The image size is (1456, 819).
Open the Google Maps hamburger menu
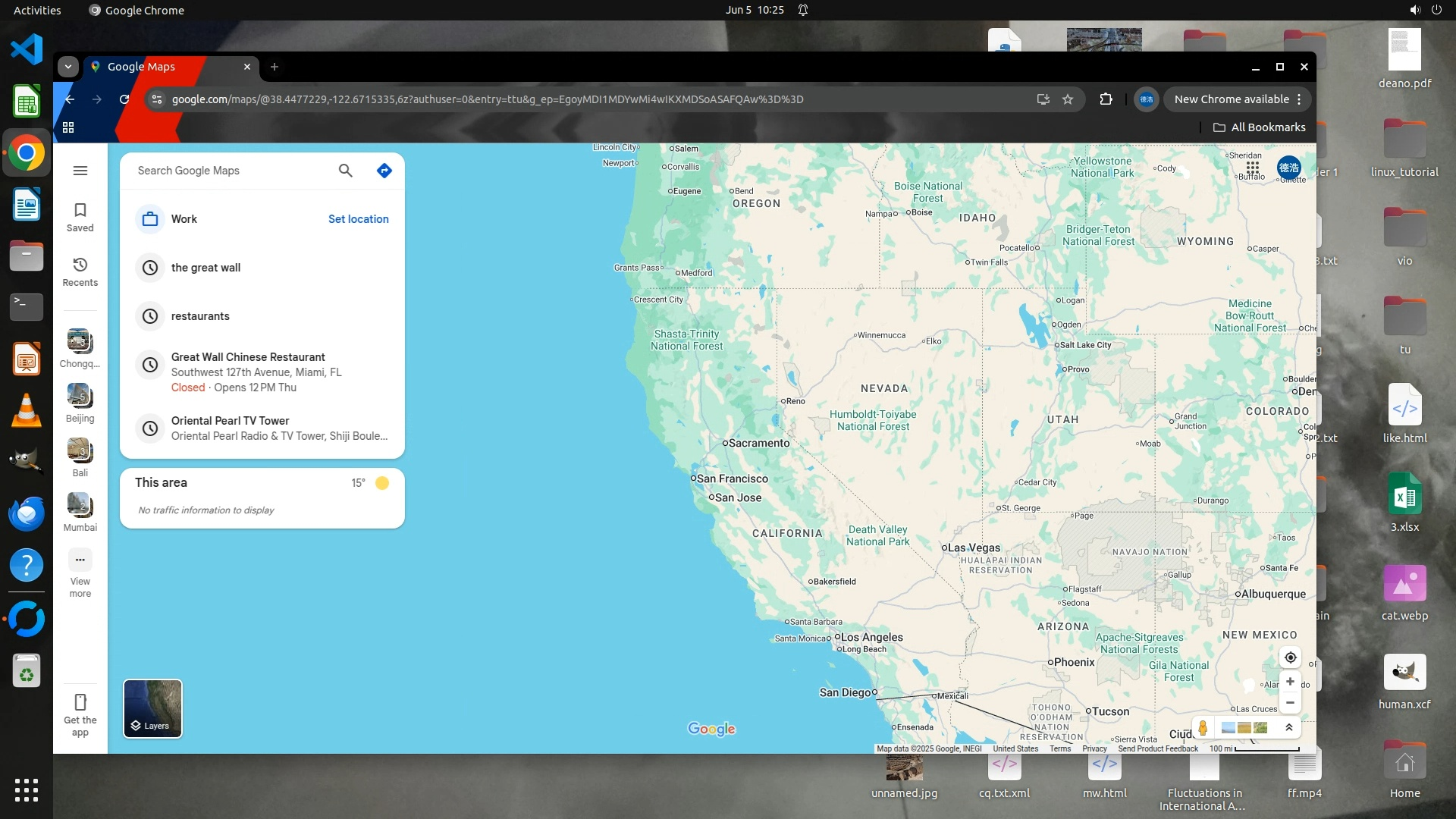80,171
